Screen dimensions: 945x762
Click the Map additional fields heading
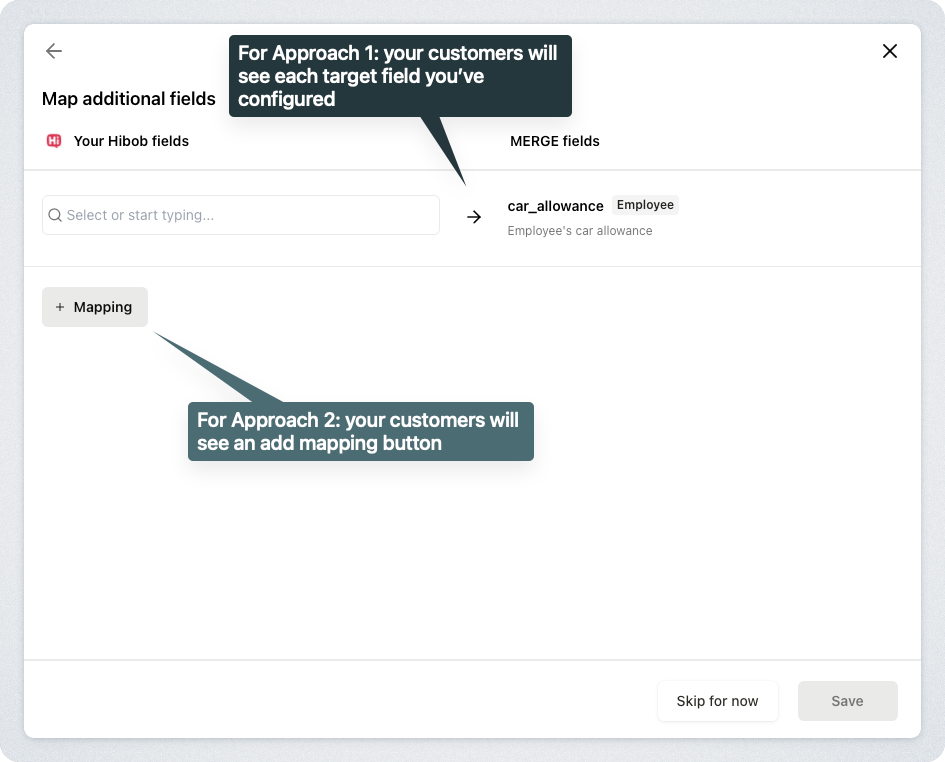(x=129, y=99)
